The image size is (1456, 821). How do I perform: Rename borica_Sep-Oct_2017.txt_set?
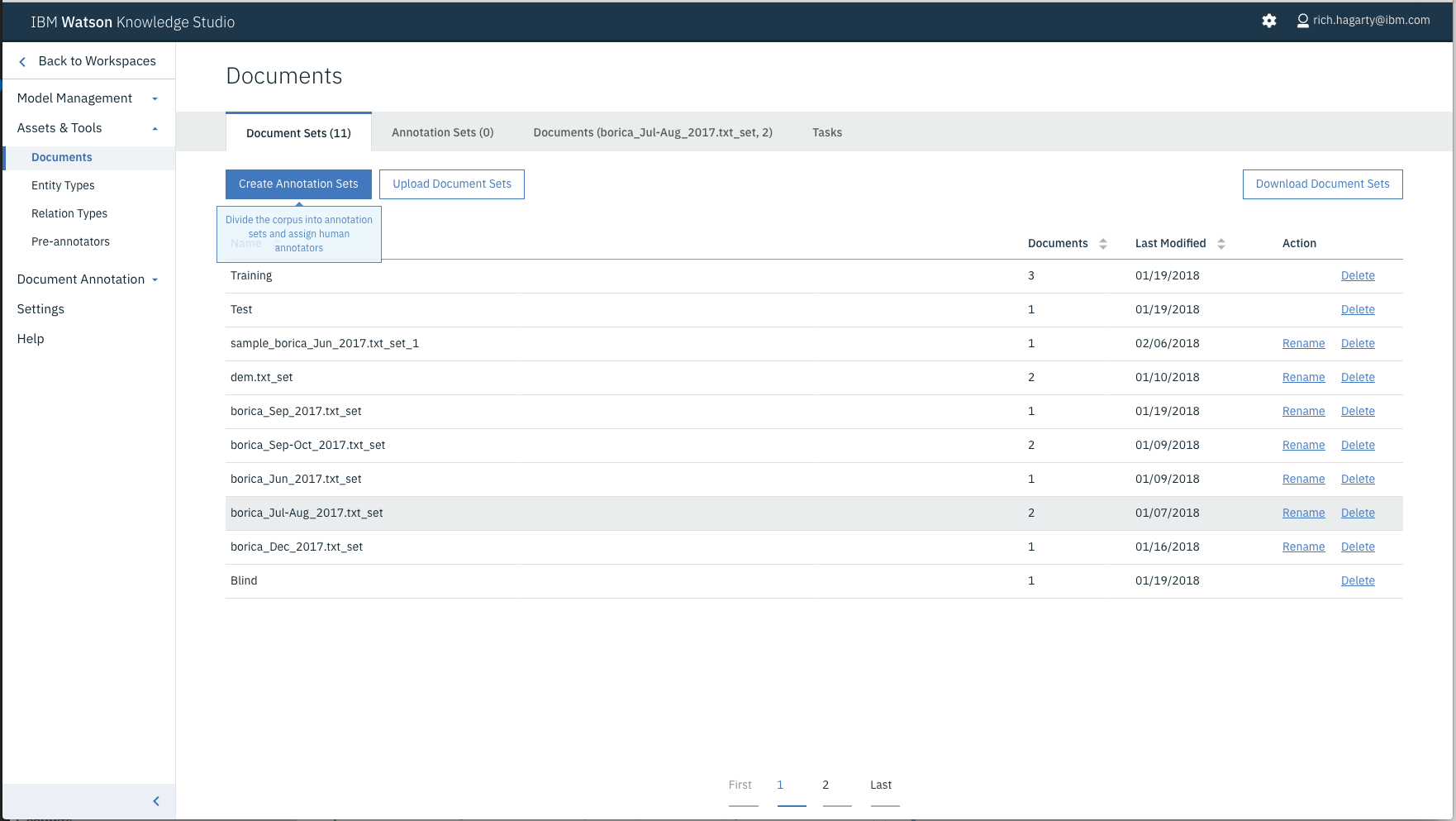tap(1303, 446)
